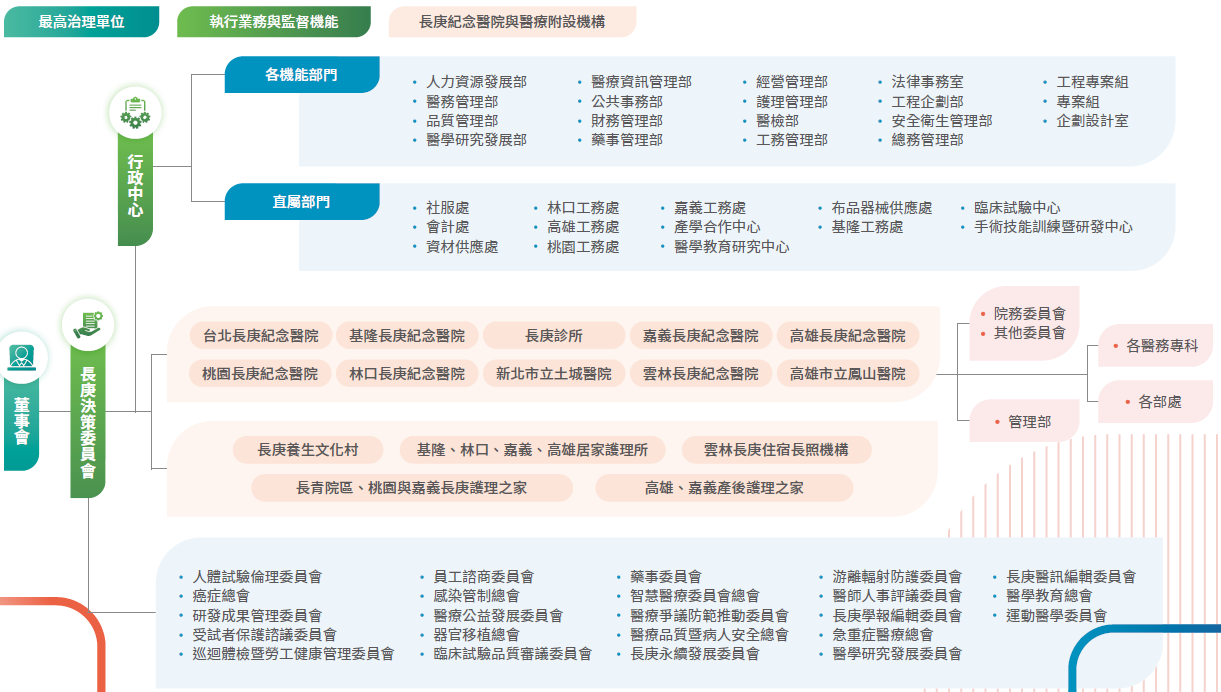Click the 董事會 teal vertical box
Viewport: 1221px width, 692px height.
coord(22,426)
